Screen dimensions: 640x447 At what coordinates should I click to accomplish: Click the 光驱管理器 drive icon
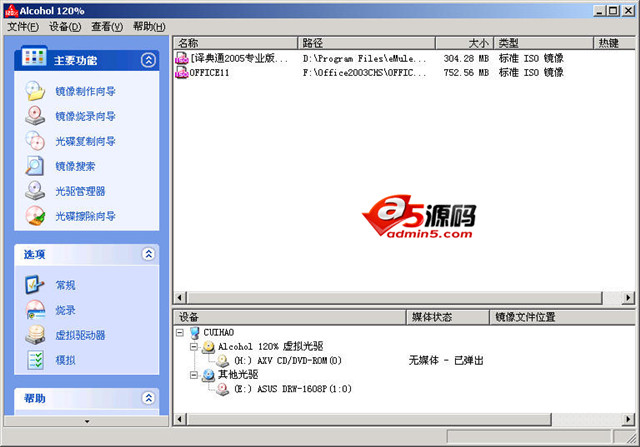(x=35, y=191)
